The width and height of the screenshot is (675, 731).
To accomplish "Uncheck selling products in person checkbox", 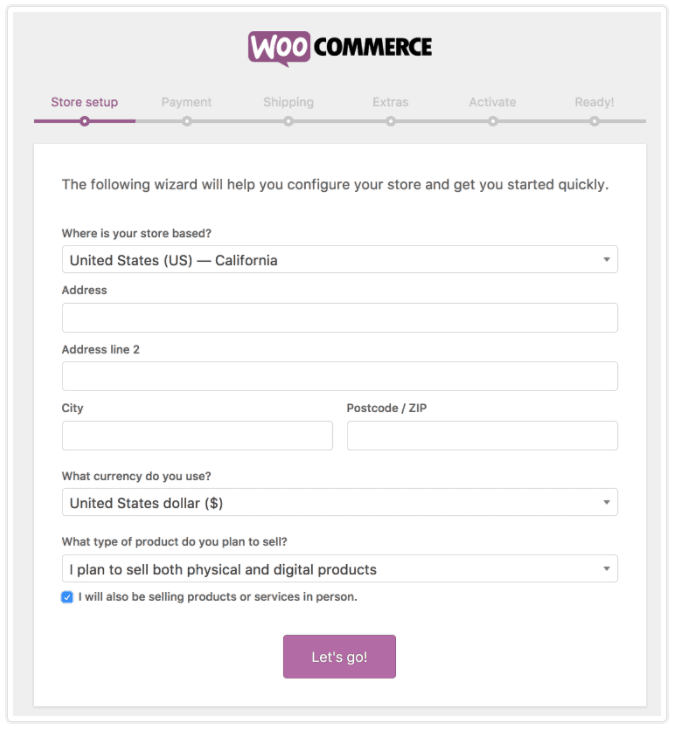I will click(x=67, y=597).
